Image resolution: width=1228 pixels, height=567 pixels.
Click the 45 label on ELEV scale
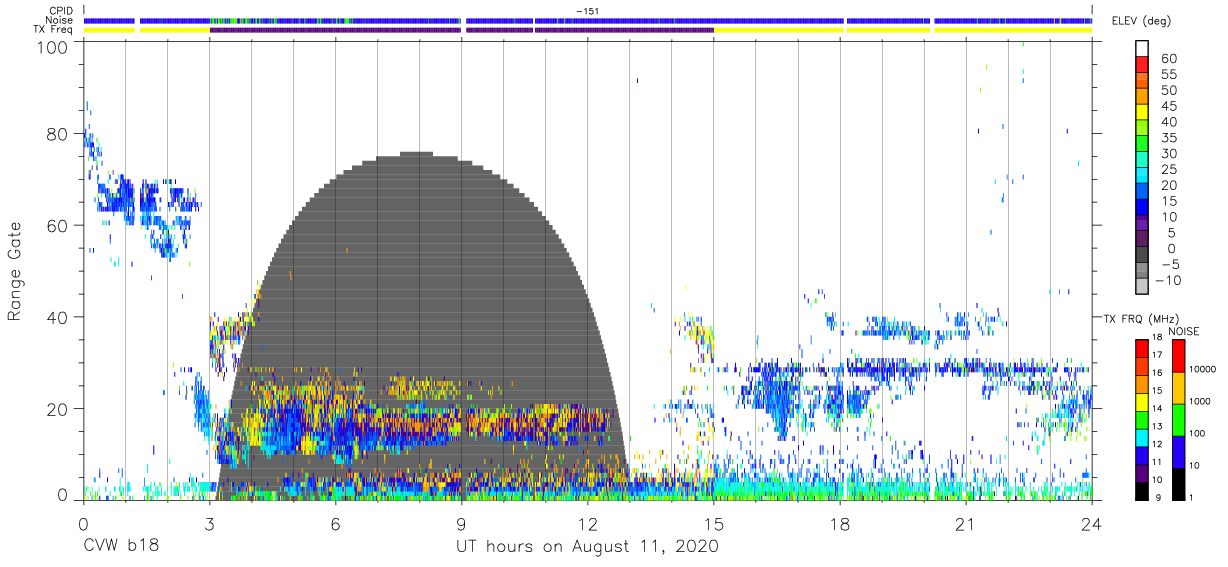(1169, 106)
